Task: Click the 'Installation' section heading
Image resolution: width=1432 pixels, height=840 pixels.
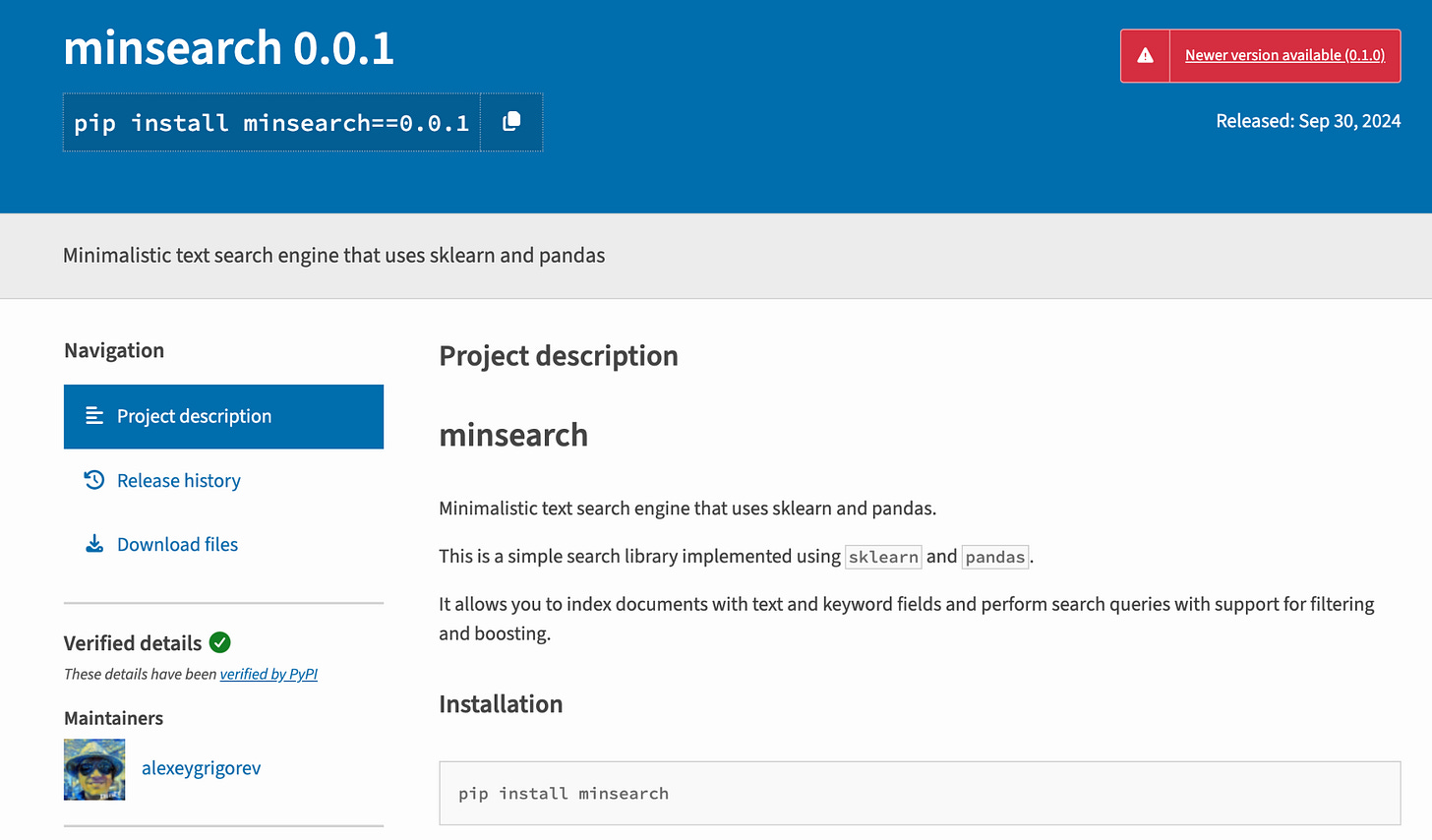Action: 501,704
